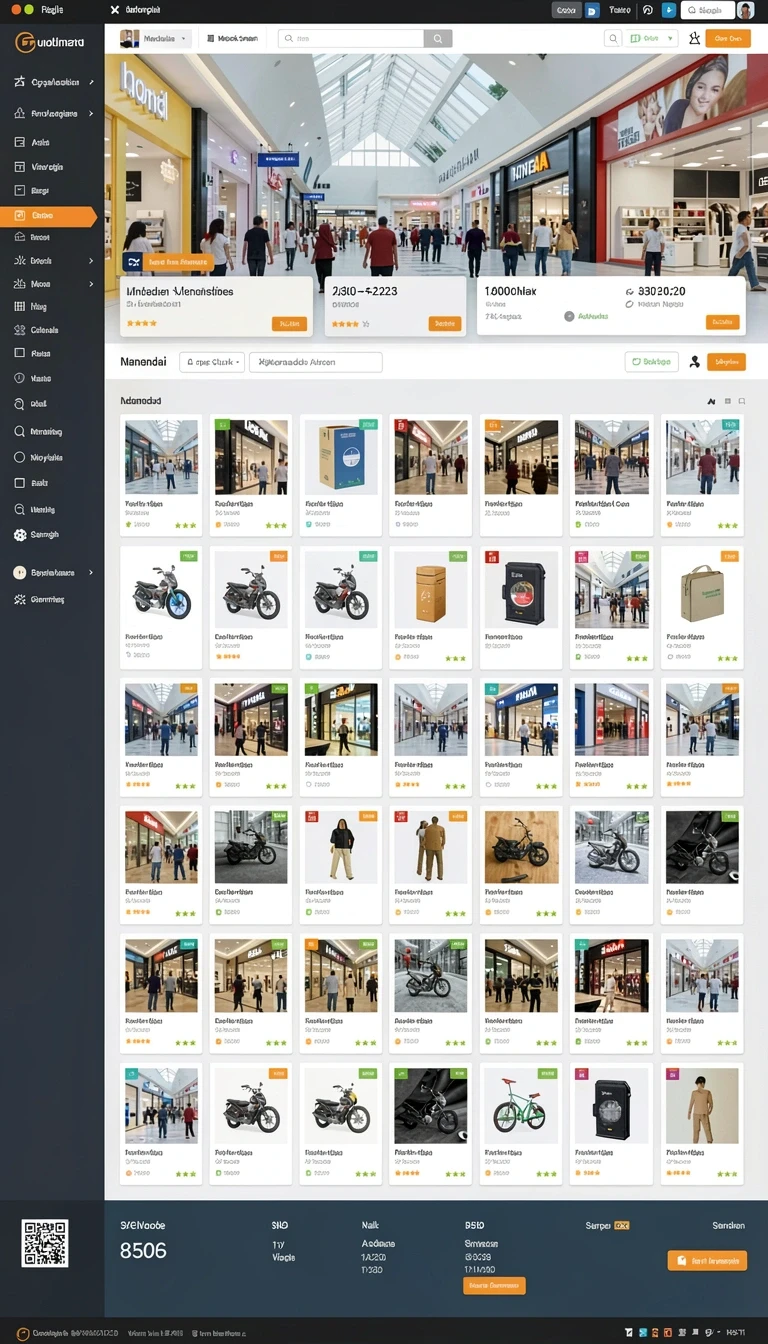
Task: Open the orange wooden box product thumbnail
Action: pyautogui.click(x=431, y=588)
